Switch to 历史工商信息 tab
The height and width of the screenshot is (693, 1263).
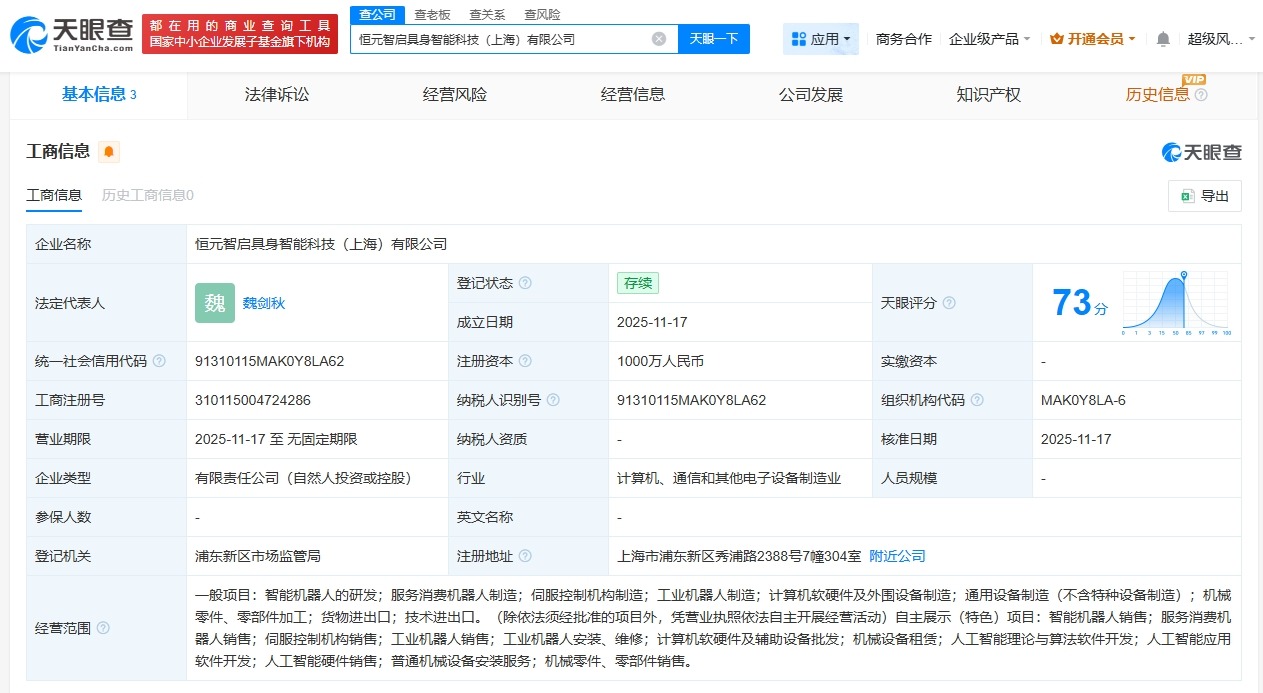[x=146, y=196]
